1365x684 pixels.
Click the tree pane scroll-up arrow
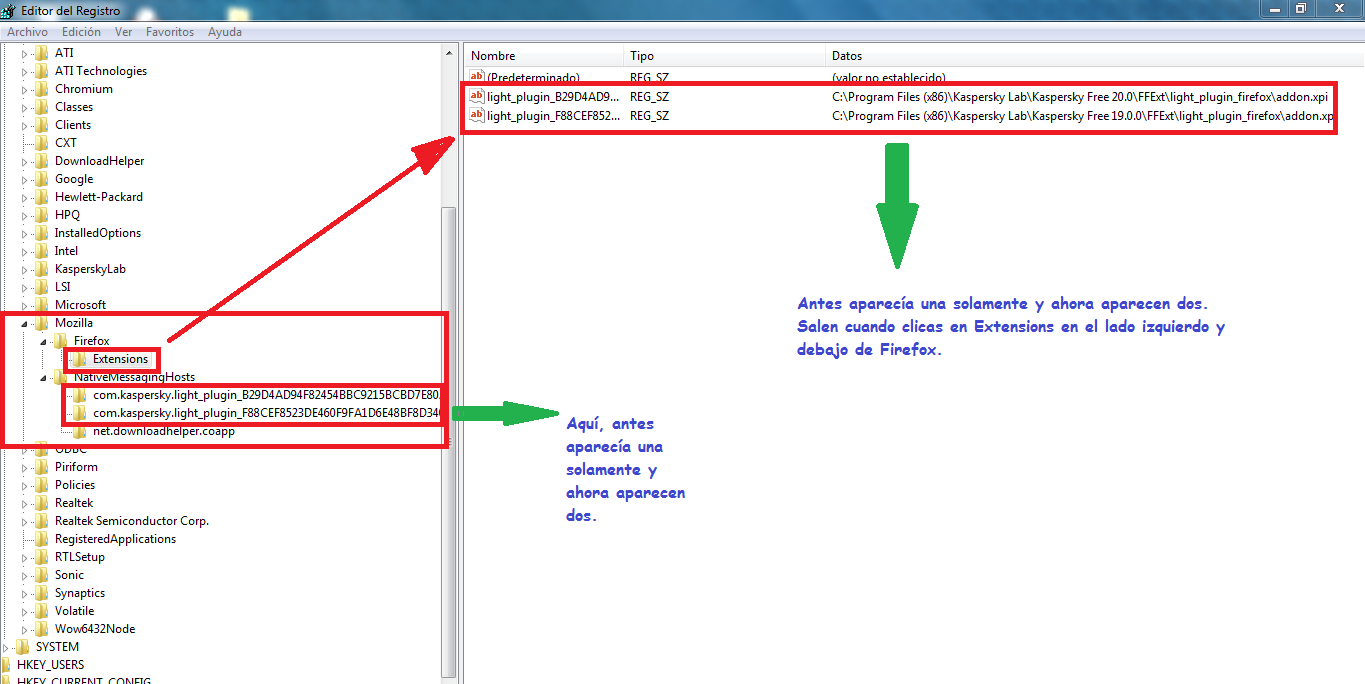click(449, 51)
